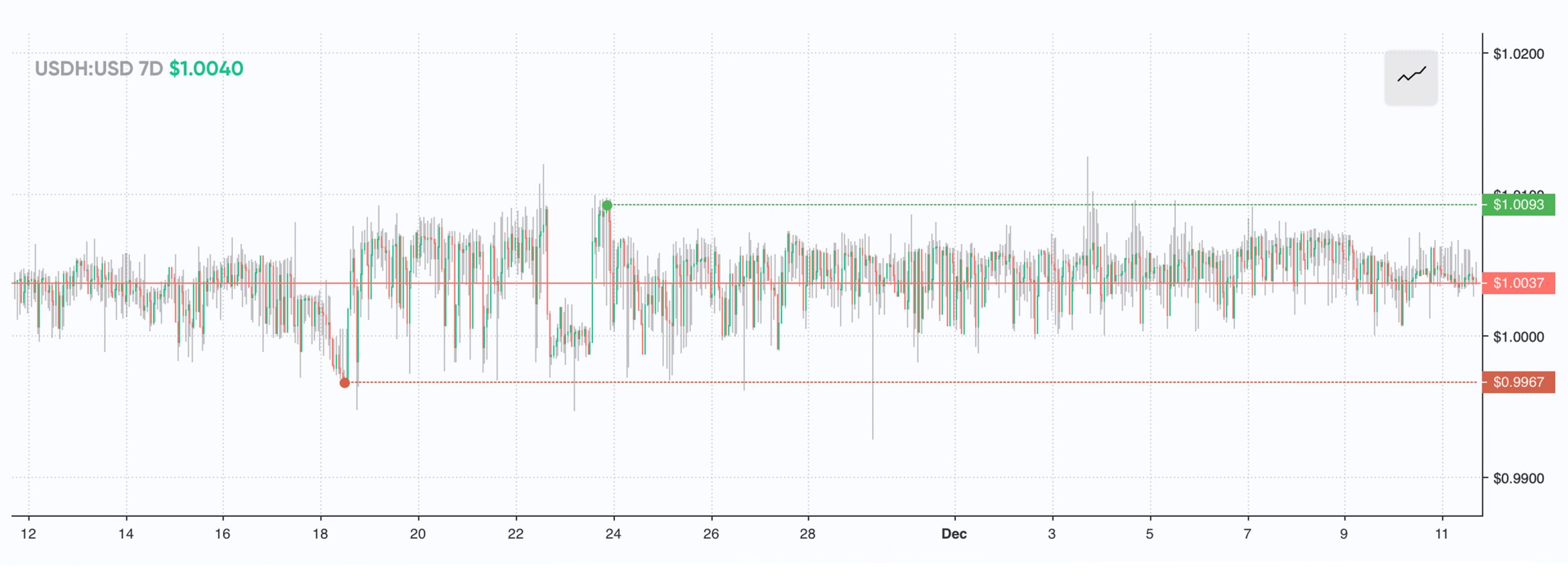Viewport: 1568px width, 588px height.
Task: Select the Dec label on time axis
Action: coord(954,534)
